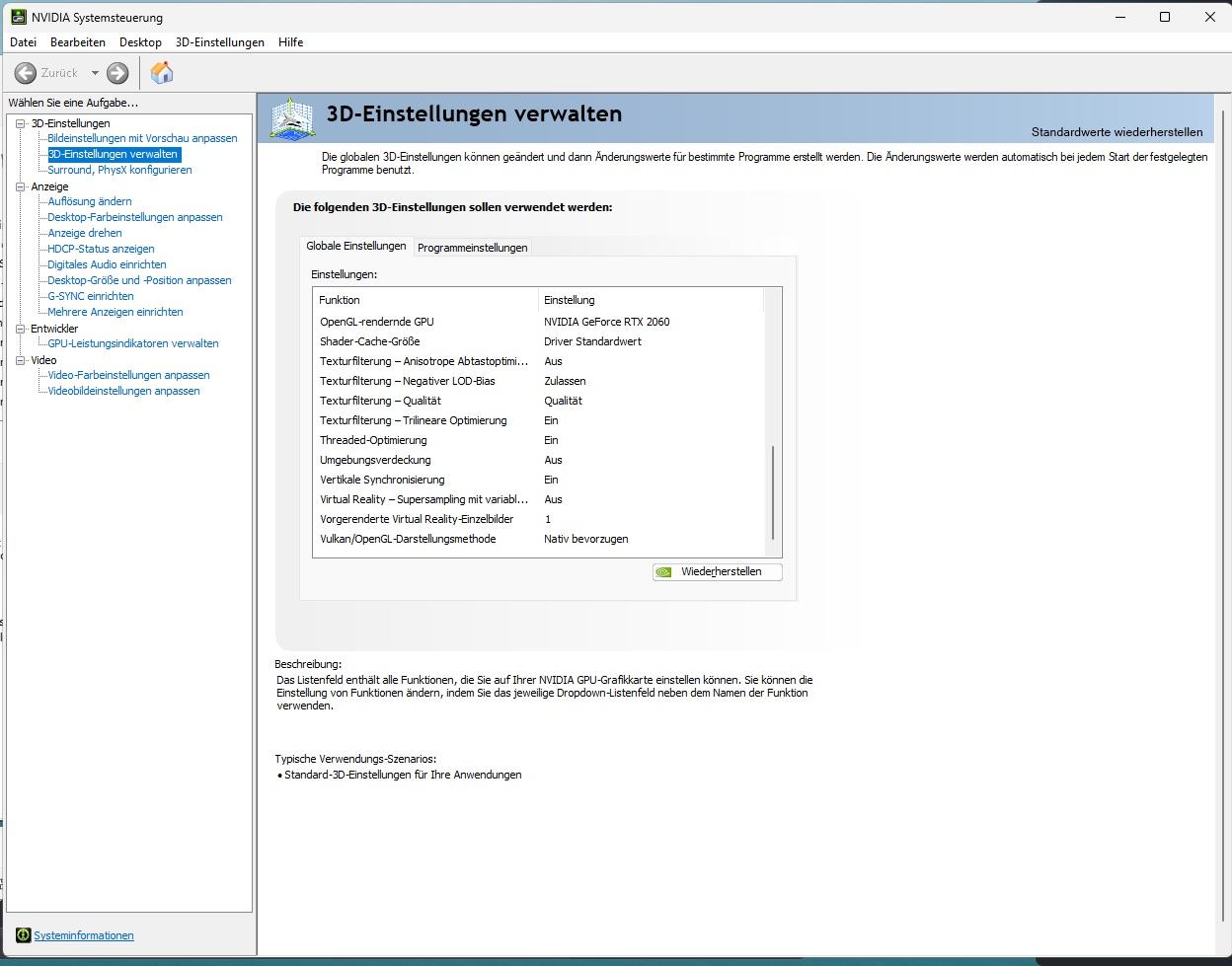Click the Wiederherstellen button

click(x=718, y=571)
